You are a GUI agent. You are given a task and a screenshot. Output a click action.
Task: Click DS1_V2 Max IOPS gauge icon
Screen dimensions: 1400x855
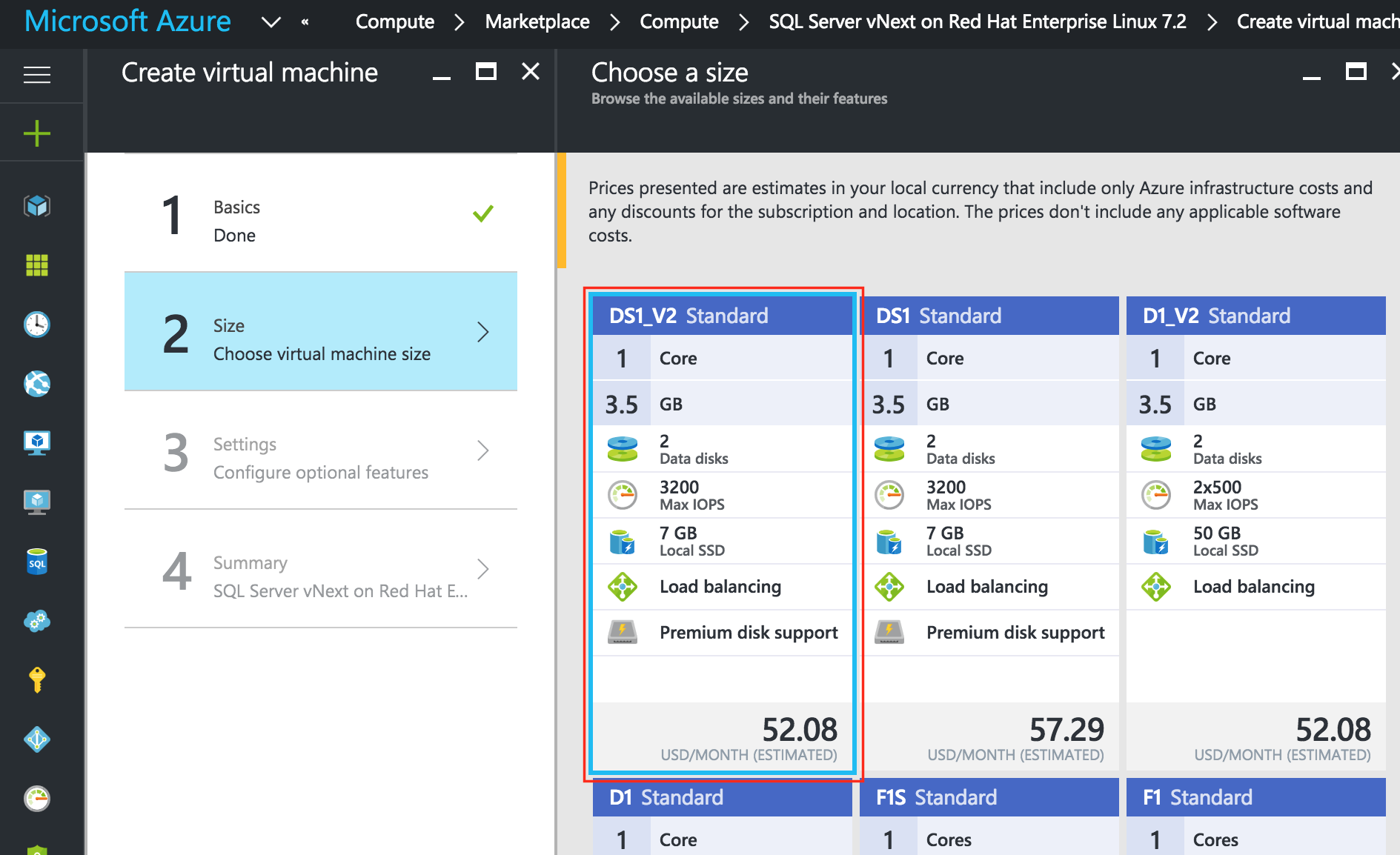[x=623, y=495]
